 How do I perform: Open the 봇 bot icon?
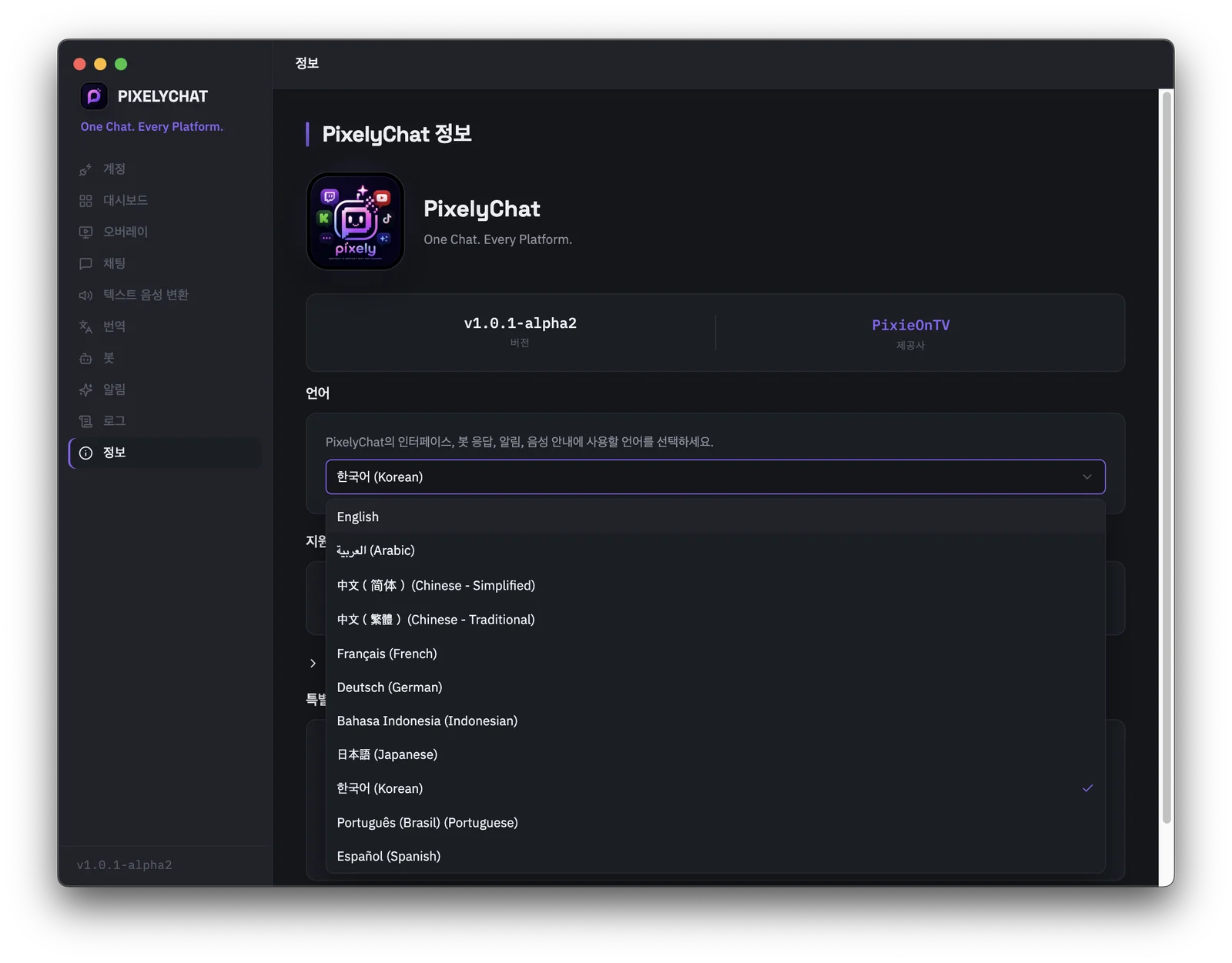85,359
